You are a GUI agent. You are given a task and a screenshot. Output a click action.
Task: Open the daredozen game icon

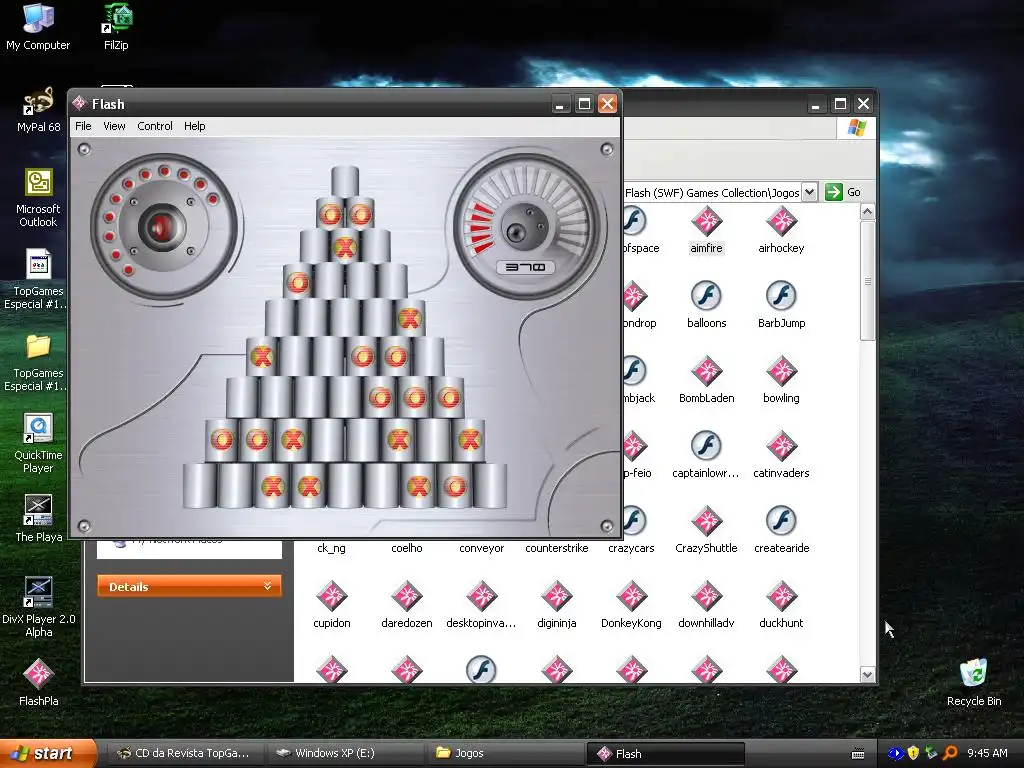click(x=407, y=596)
